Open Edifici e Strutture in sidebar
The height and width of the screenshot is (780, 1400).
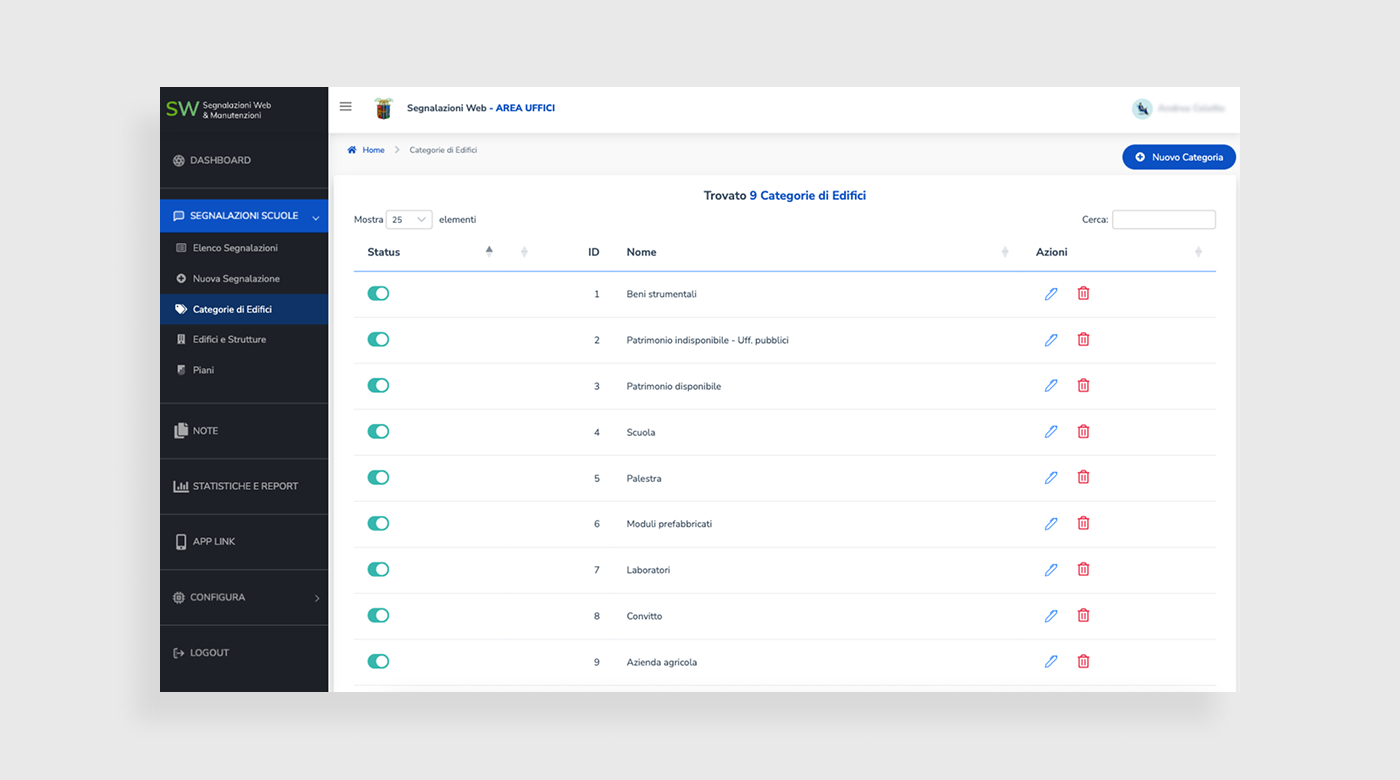229,340
